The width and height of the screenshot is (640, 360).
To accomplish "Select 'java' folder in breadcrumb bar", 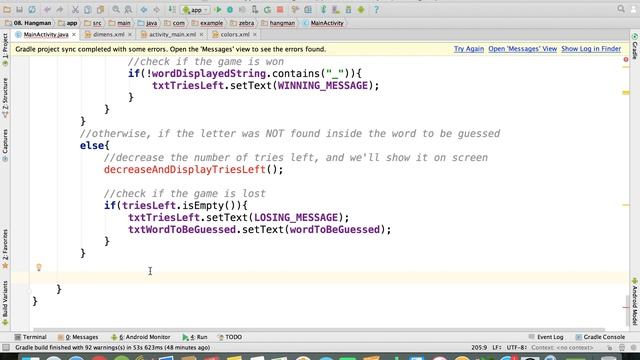I will coord(147,23).
